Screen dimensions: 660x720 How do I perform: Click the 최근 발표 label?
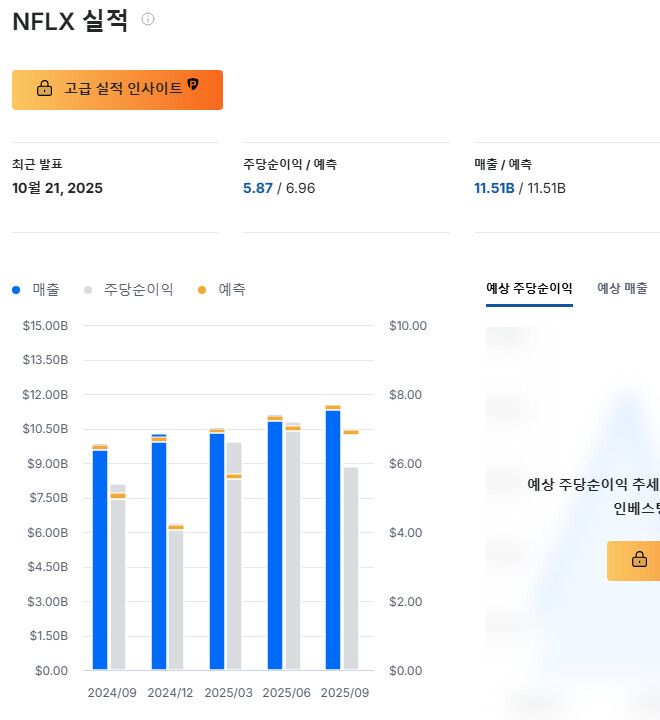[x=37, y=164]
